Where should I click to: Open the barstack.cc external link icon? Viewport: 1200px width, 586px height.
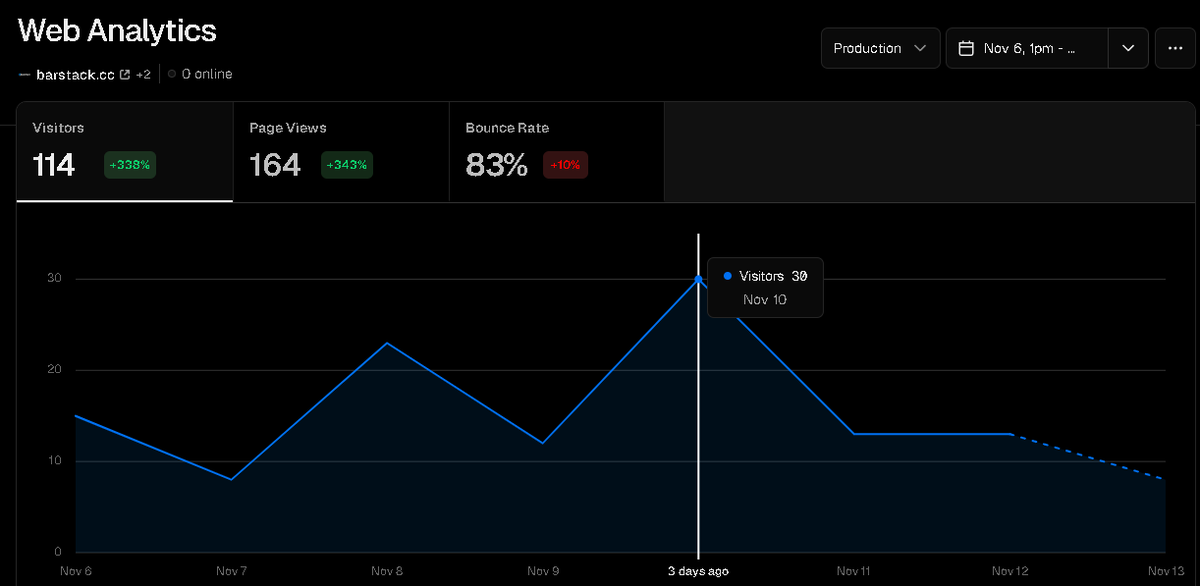pos(125,74)
